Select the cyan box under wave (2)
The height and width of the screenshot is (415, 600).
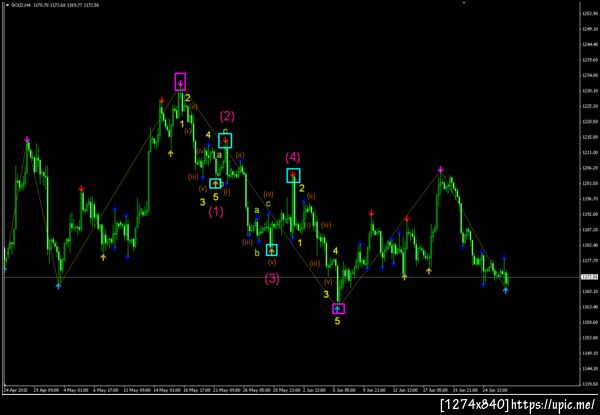225,140
